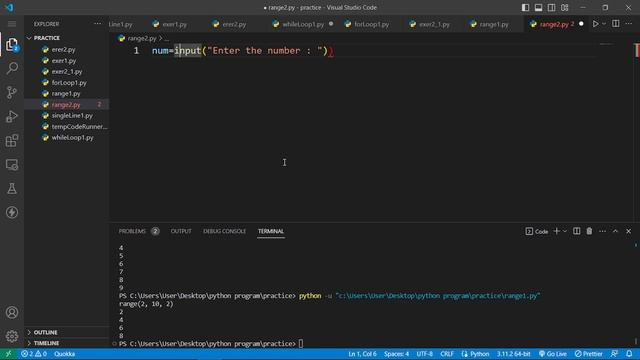Open the hamburger application menu
The height and width of the screenshot is (360, 640).
(x=12, y=24)
